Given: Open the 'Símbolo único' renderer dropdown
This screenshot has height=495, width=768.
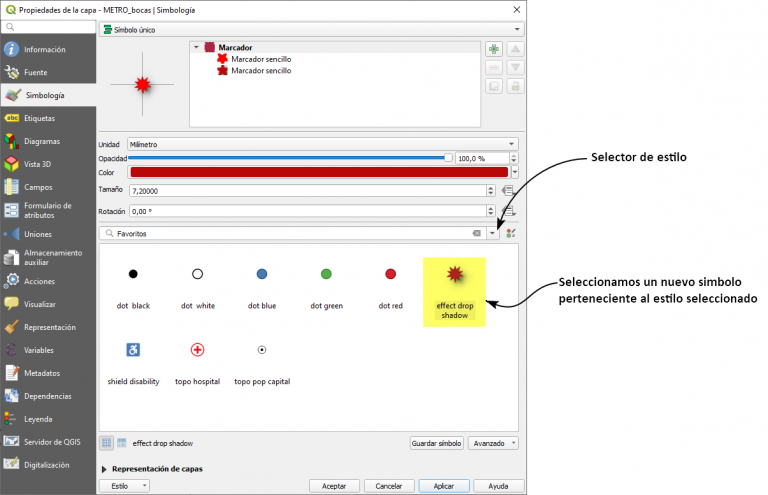Looking at the screenshot, I should [311, 29].
